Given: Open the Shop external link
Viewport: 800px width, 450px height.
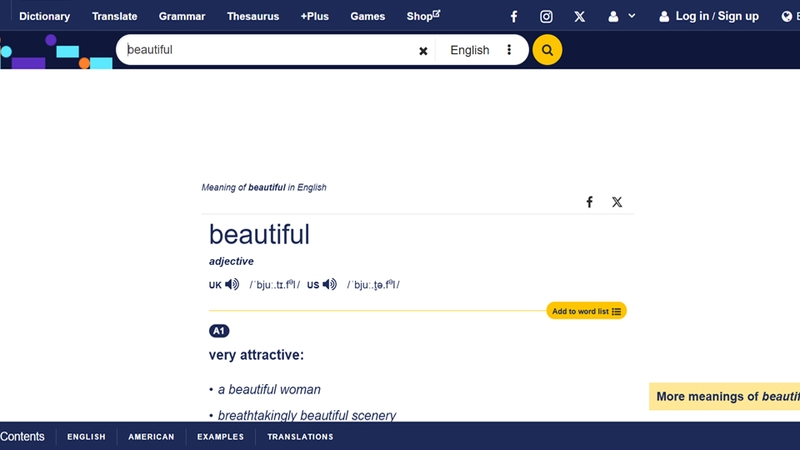Looking at the screenshot, I should pyautogui.click(x=423, y=16).
